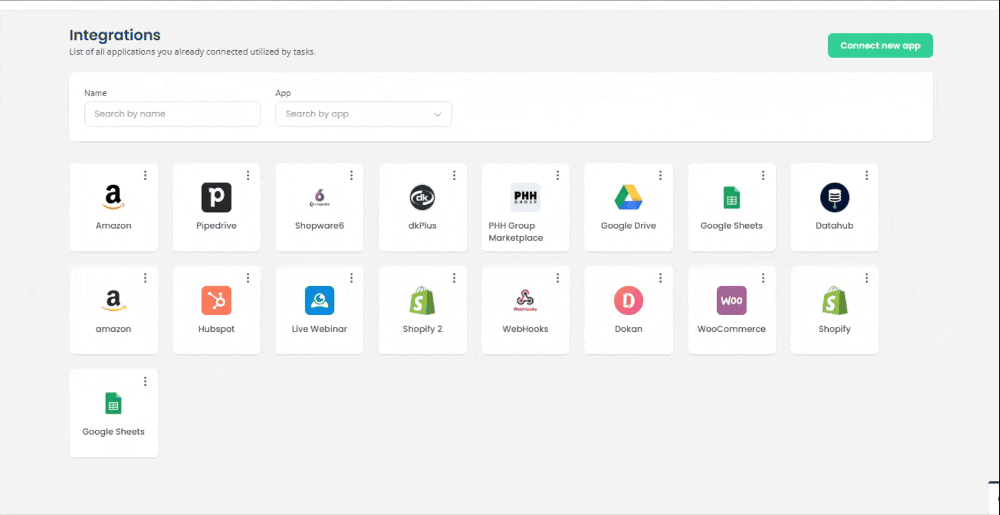This screenshot has width=1000, height=515.
Task: Open the Search by app dropdown
Action: (x=364, y=114)
